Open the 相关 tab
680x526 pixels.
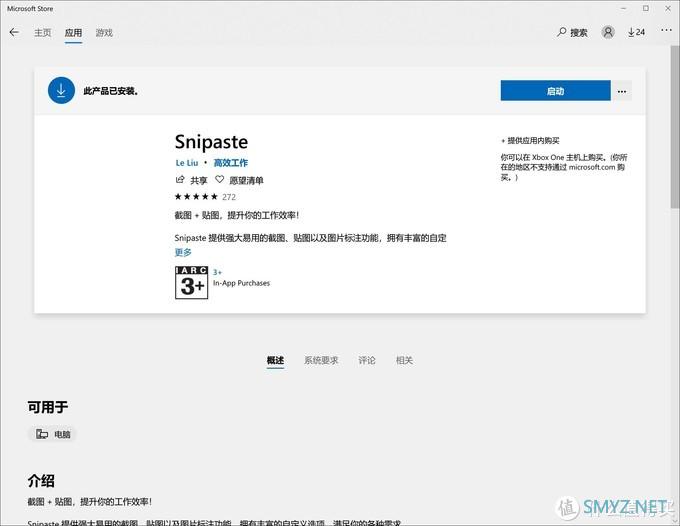coord(404,360)
